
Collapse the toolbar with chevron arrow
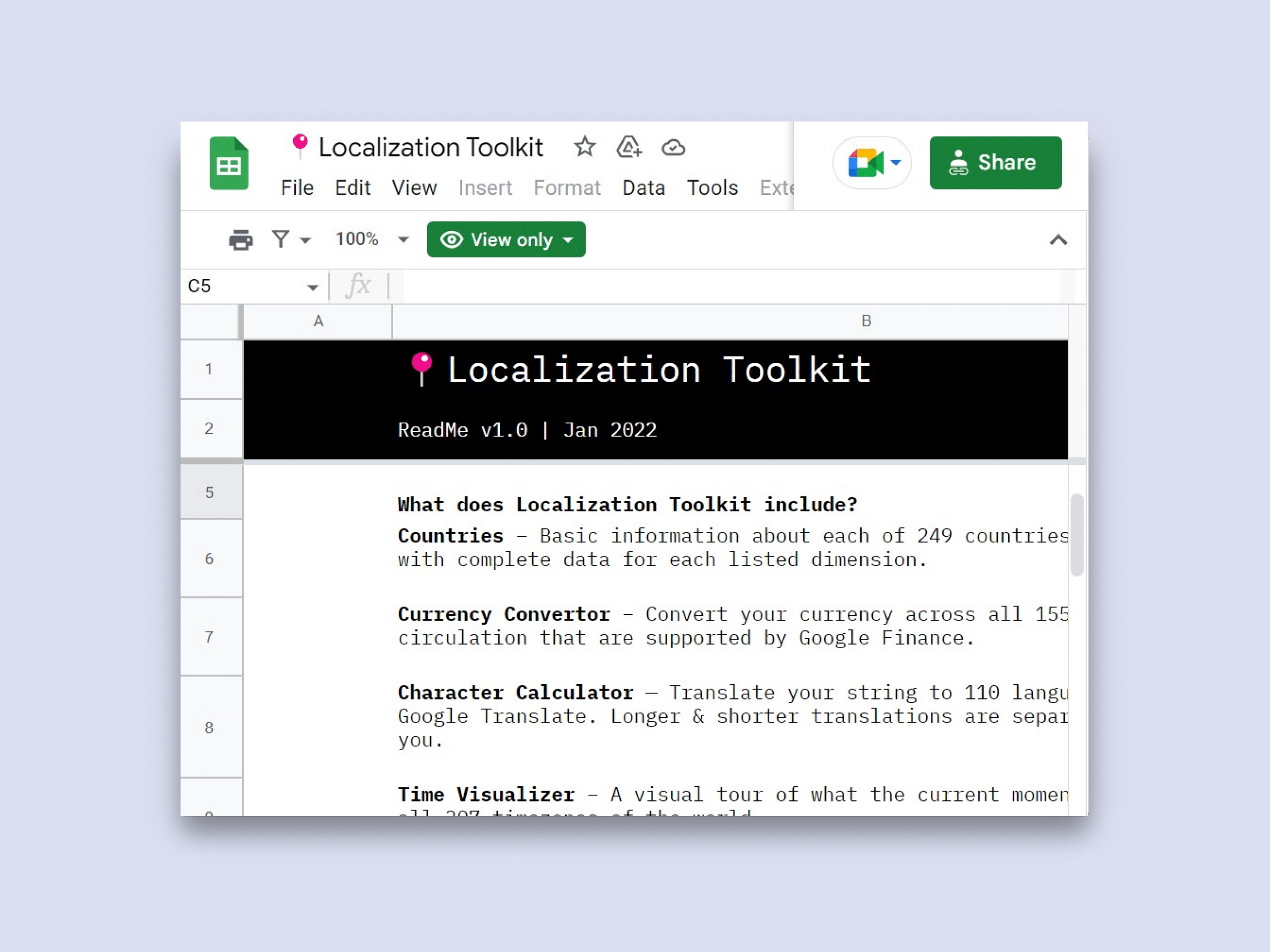coord(1058,240)
